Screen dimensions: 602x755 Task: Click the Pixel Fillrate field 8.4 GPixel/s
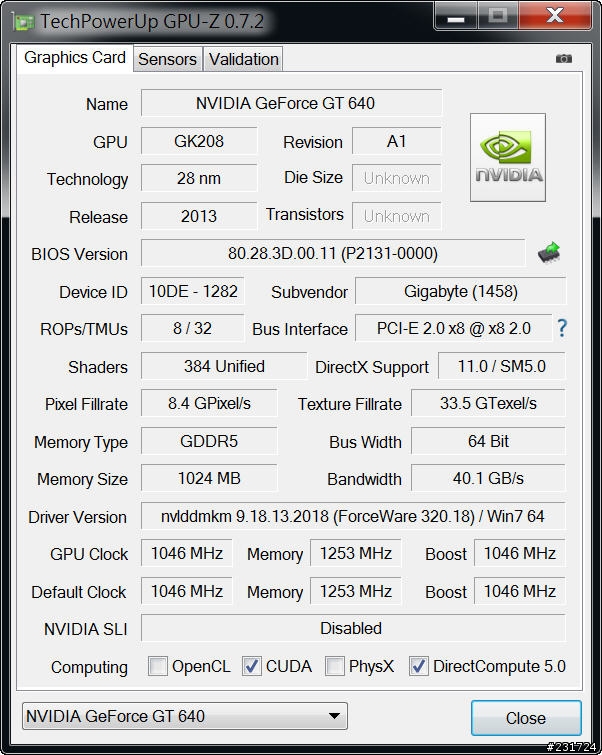(x=209, y=404)
